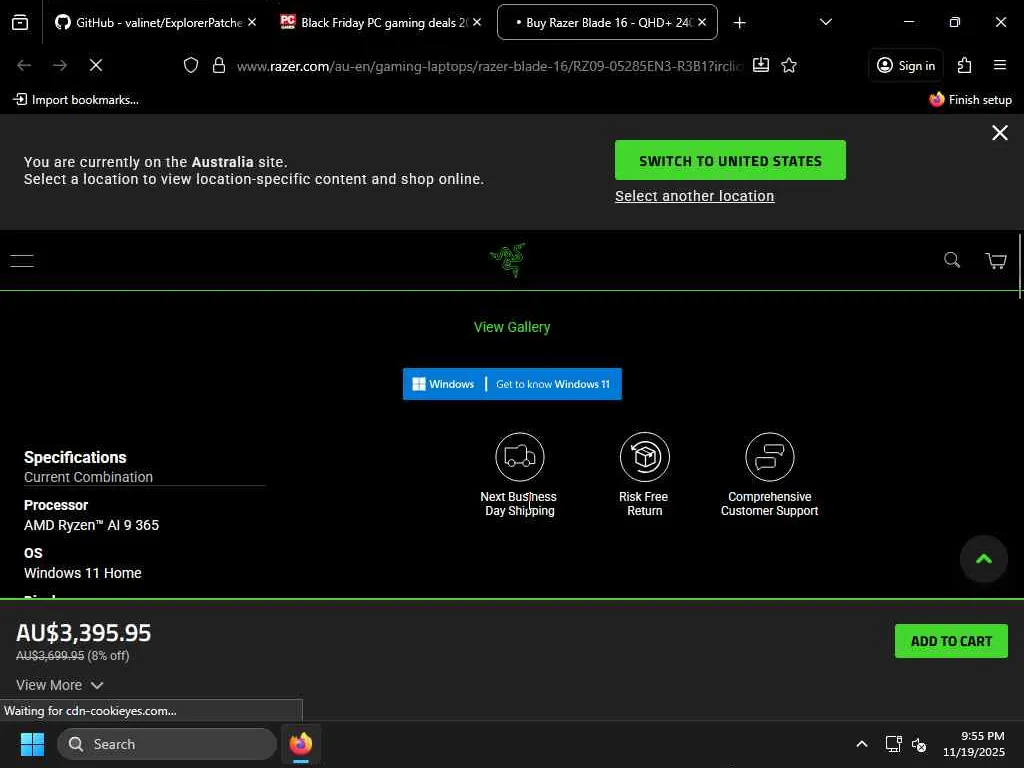The width and height of the screenshot is (1024, 768).
Task: Close the GitHub ExplorerPatcher tab
Action: 252,22
